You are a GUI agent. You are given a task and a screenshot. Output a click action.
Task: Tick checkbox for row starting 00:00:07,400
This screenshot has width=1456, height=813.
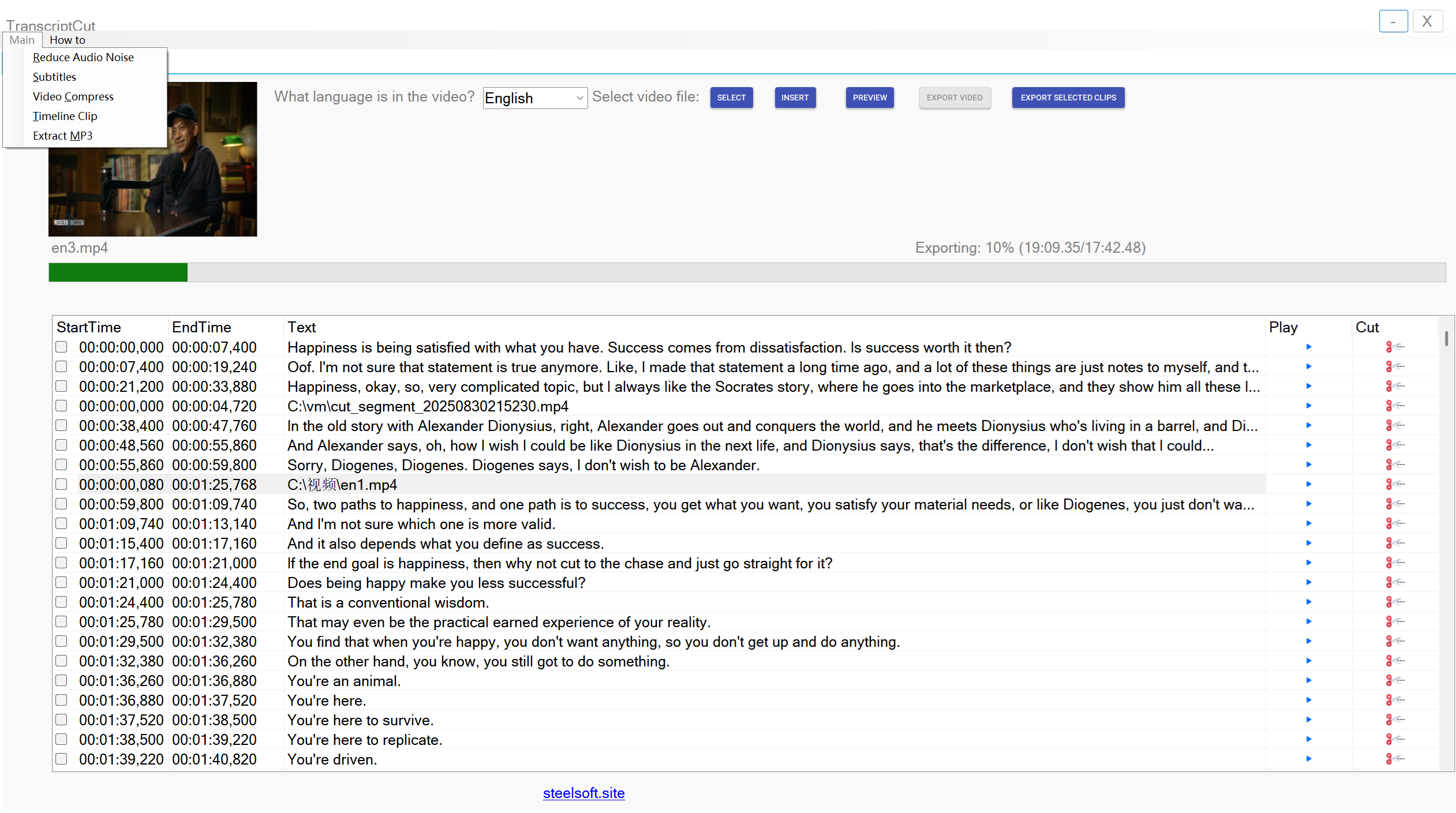click(61, 366)
